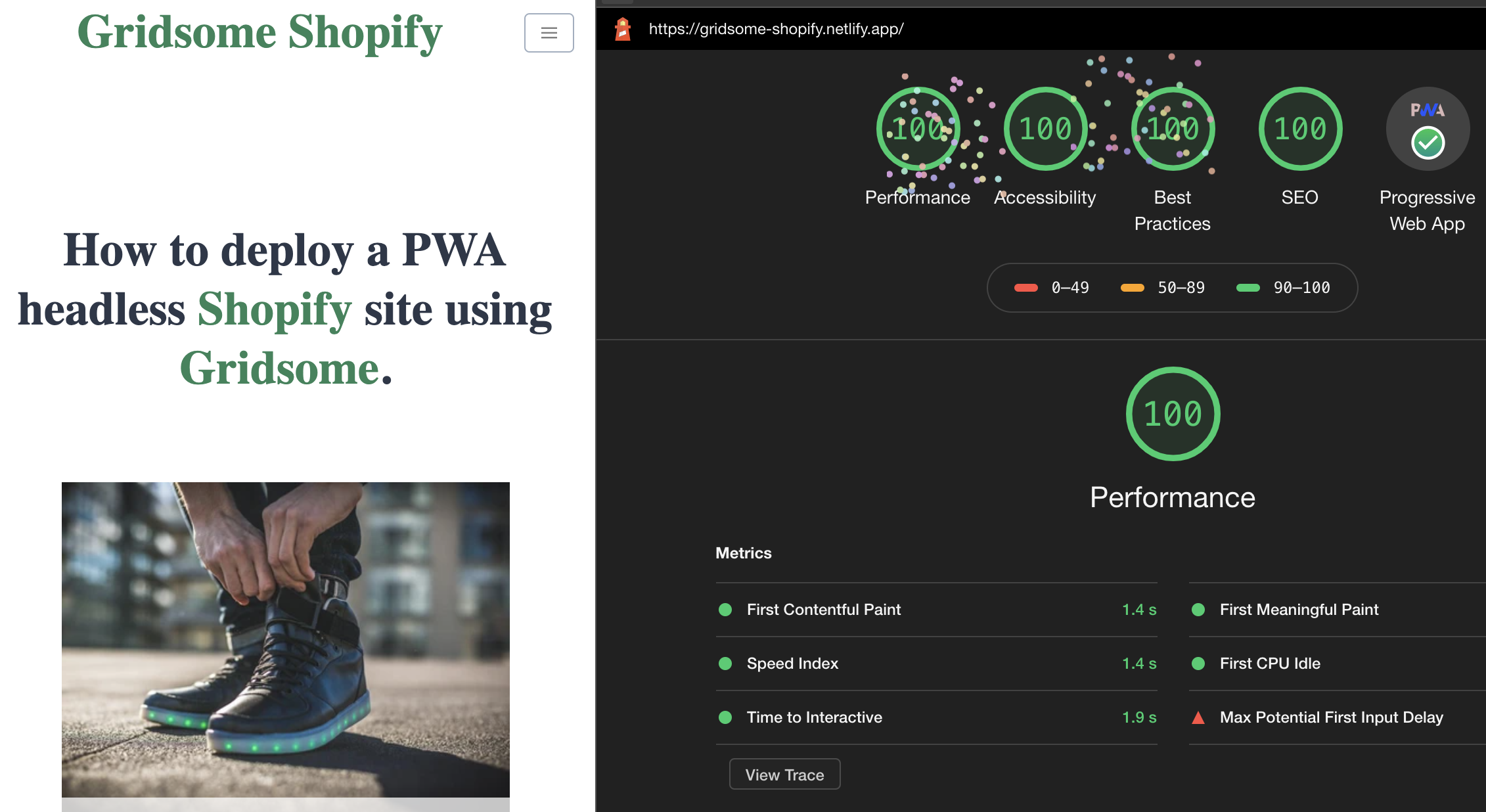Image resolution: width=1486 pixels, height=812 pixels.
Task: Click red triangle beside Max Potential First Input Delay
Action: (x=1198, y=717)
